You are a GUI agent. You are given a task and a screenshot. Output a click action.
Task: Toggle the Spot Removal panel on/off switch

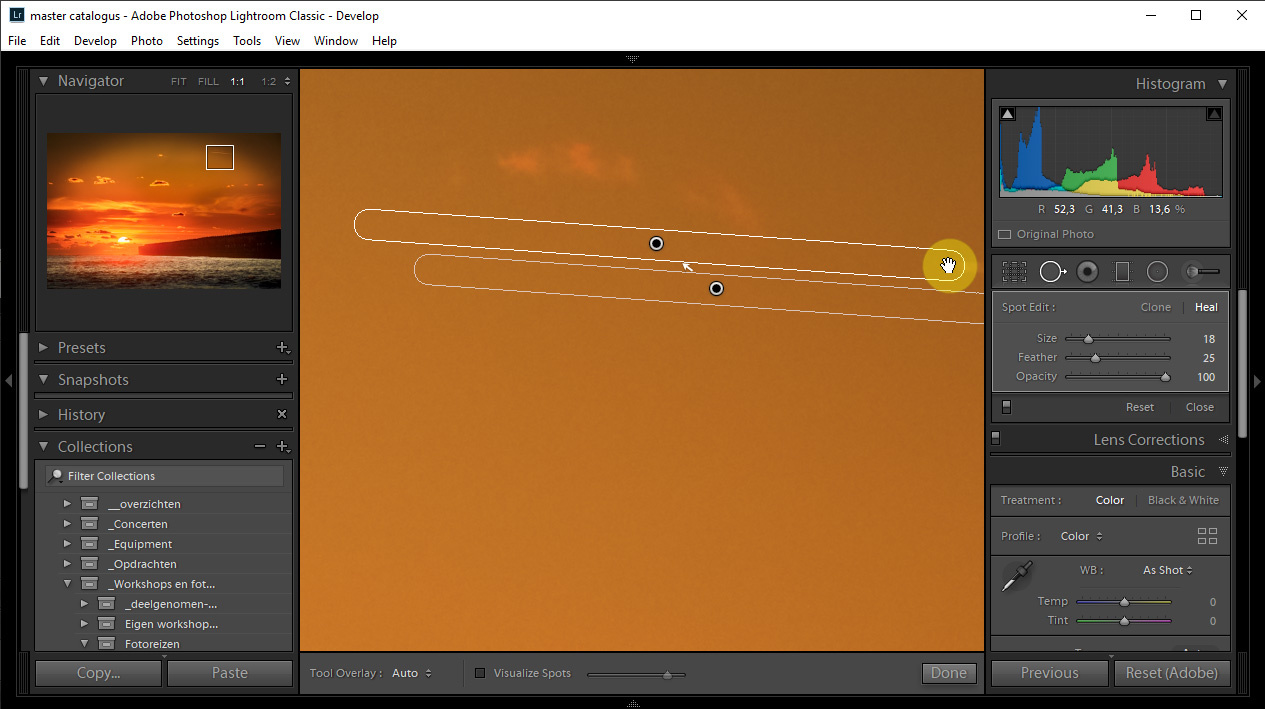click(x=1006, y=407)
